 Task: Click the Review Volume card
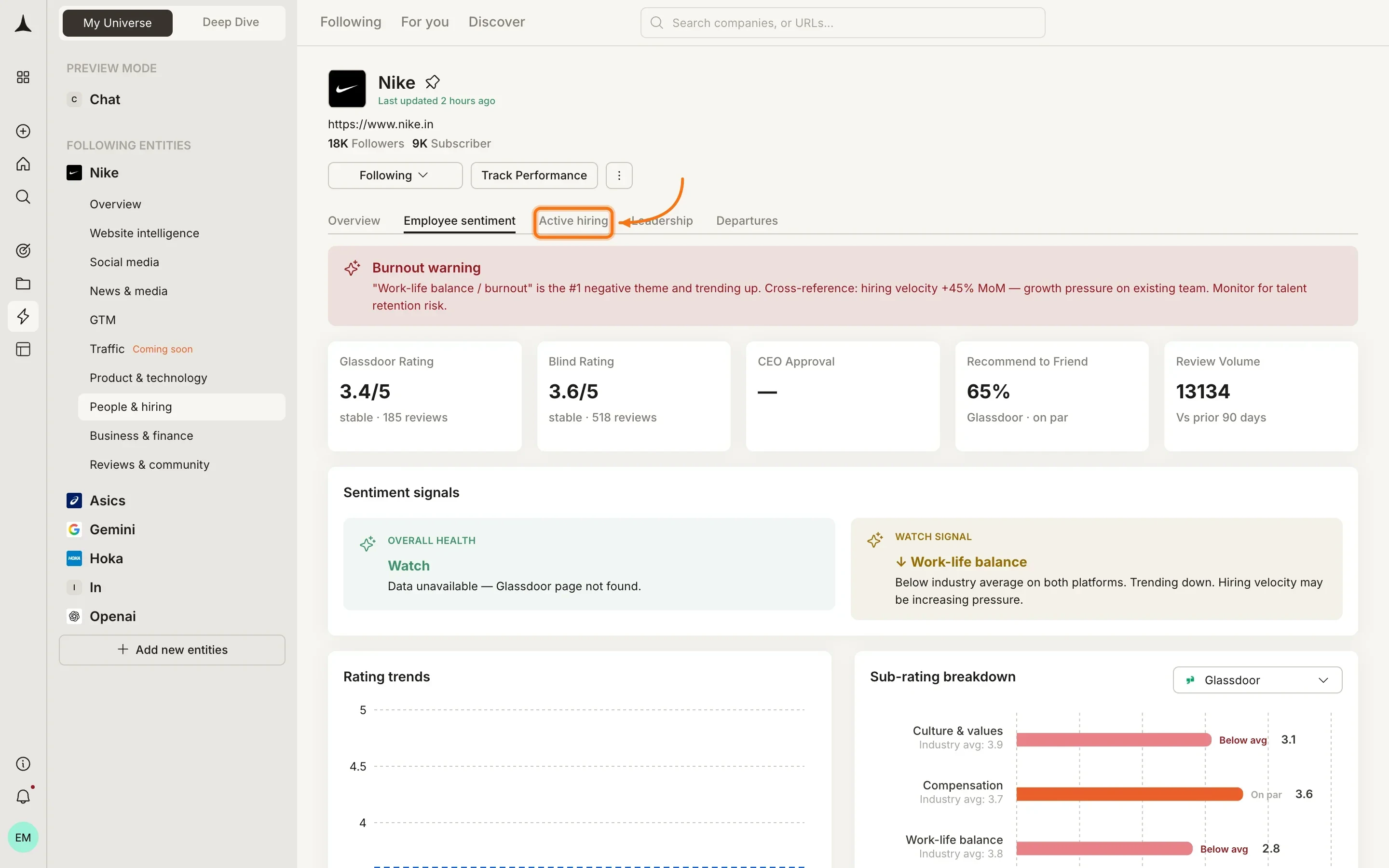click(x=1261, y=396)
